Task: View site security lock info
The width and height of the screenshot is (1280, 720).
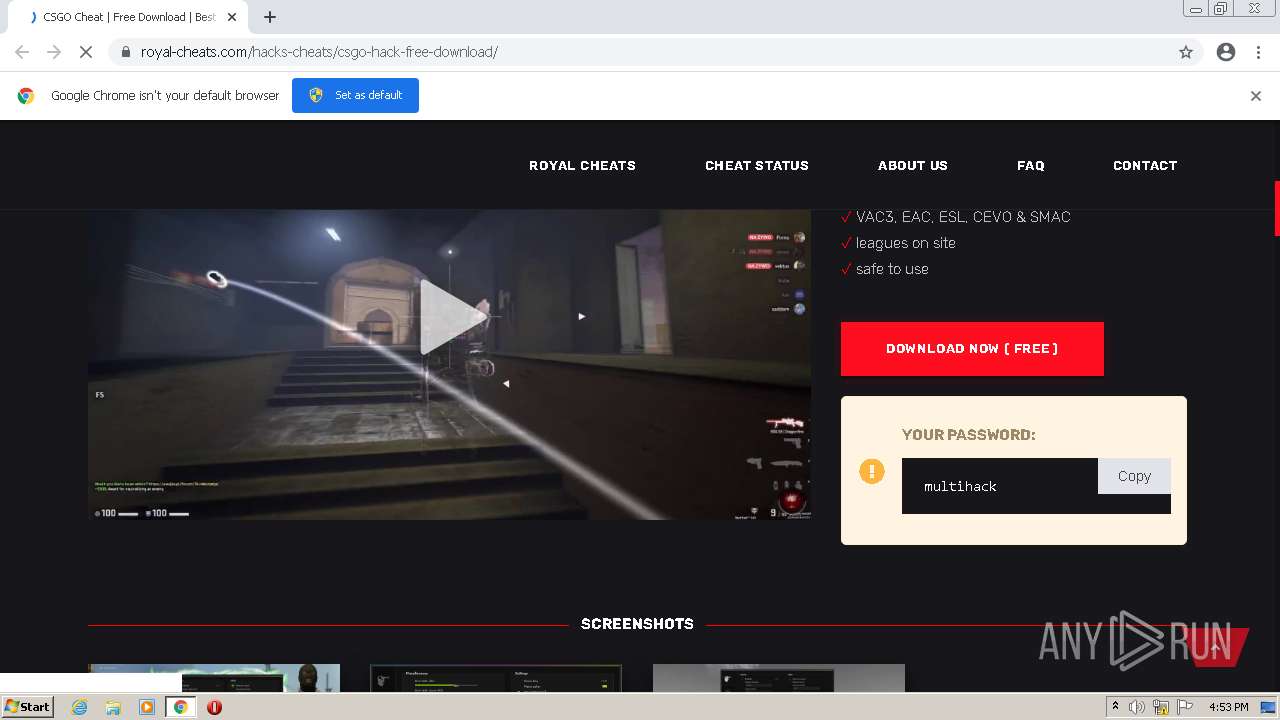Action: click(x=126, y=52)
